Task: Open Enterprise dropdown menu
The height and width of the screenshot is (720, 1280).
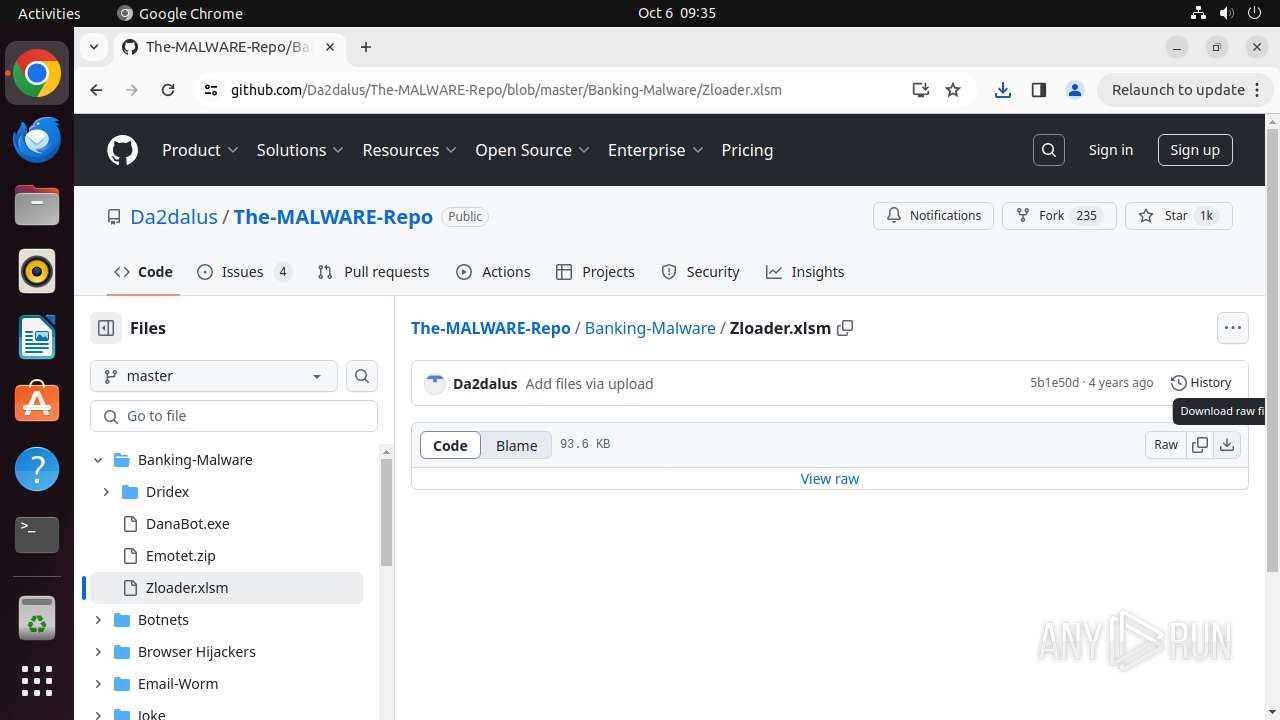Action: pos(656,150)
